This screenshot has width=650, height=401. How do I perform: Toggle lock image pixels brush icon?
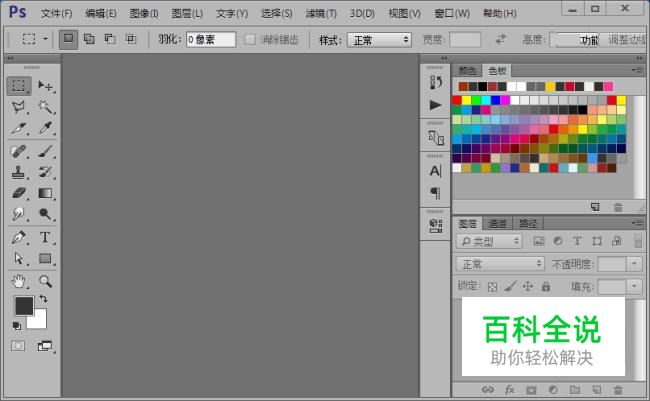point(510,286)
